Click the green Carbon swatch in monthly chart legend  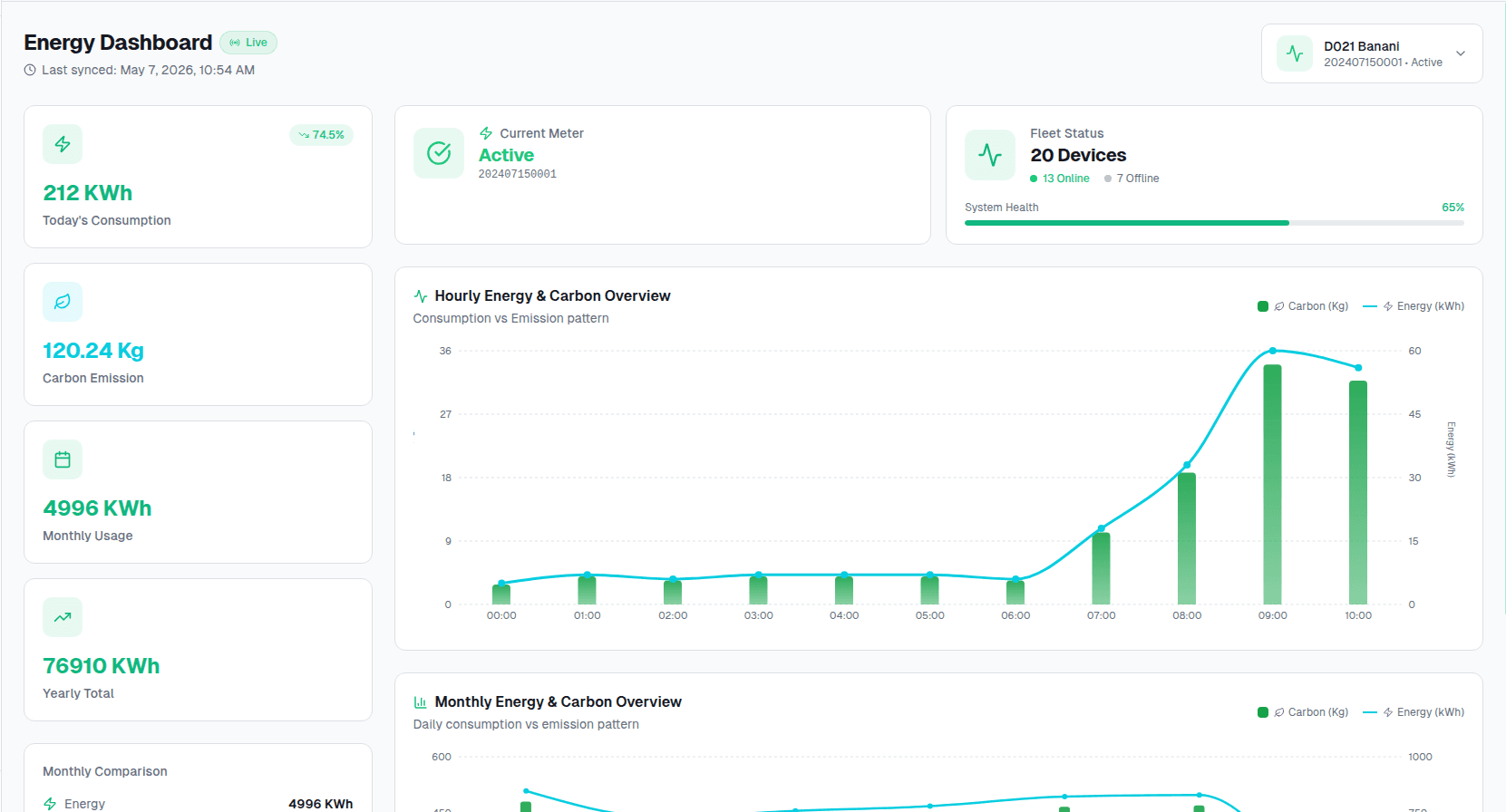click(1263, 712)
